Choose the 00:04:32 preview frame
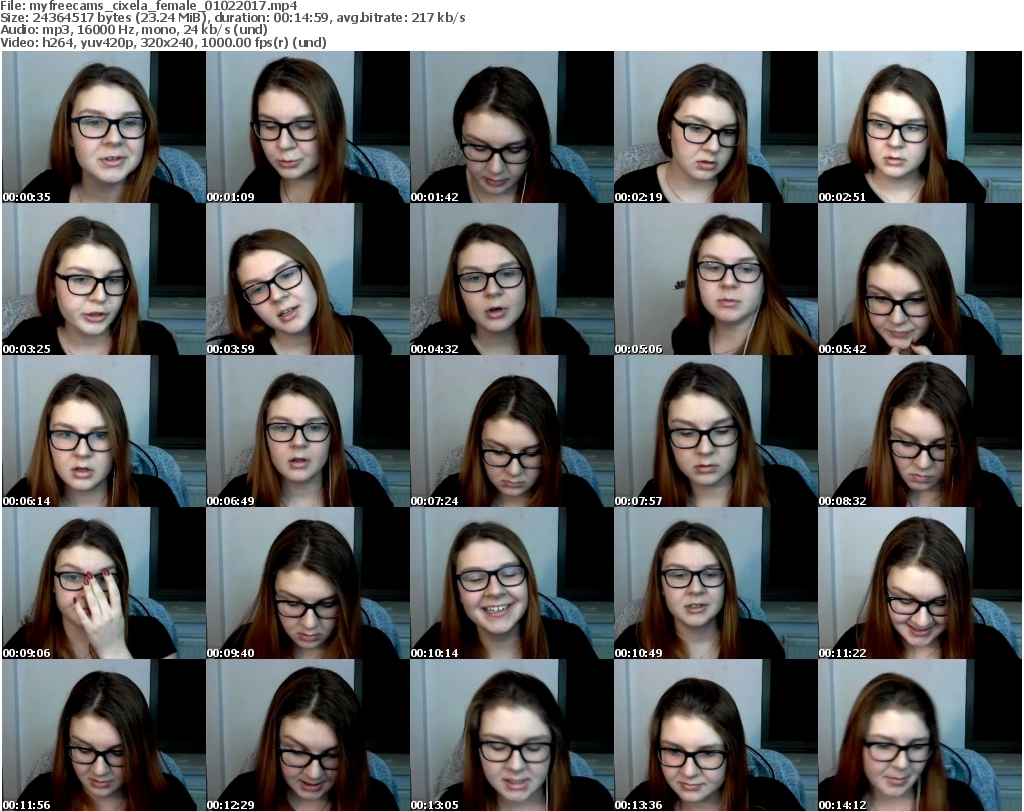 [511, 279]
